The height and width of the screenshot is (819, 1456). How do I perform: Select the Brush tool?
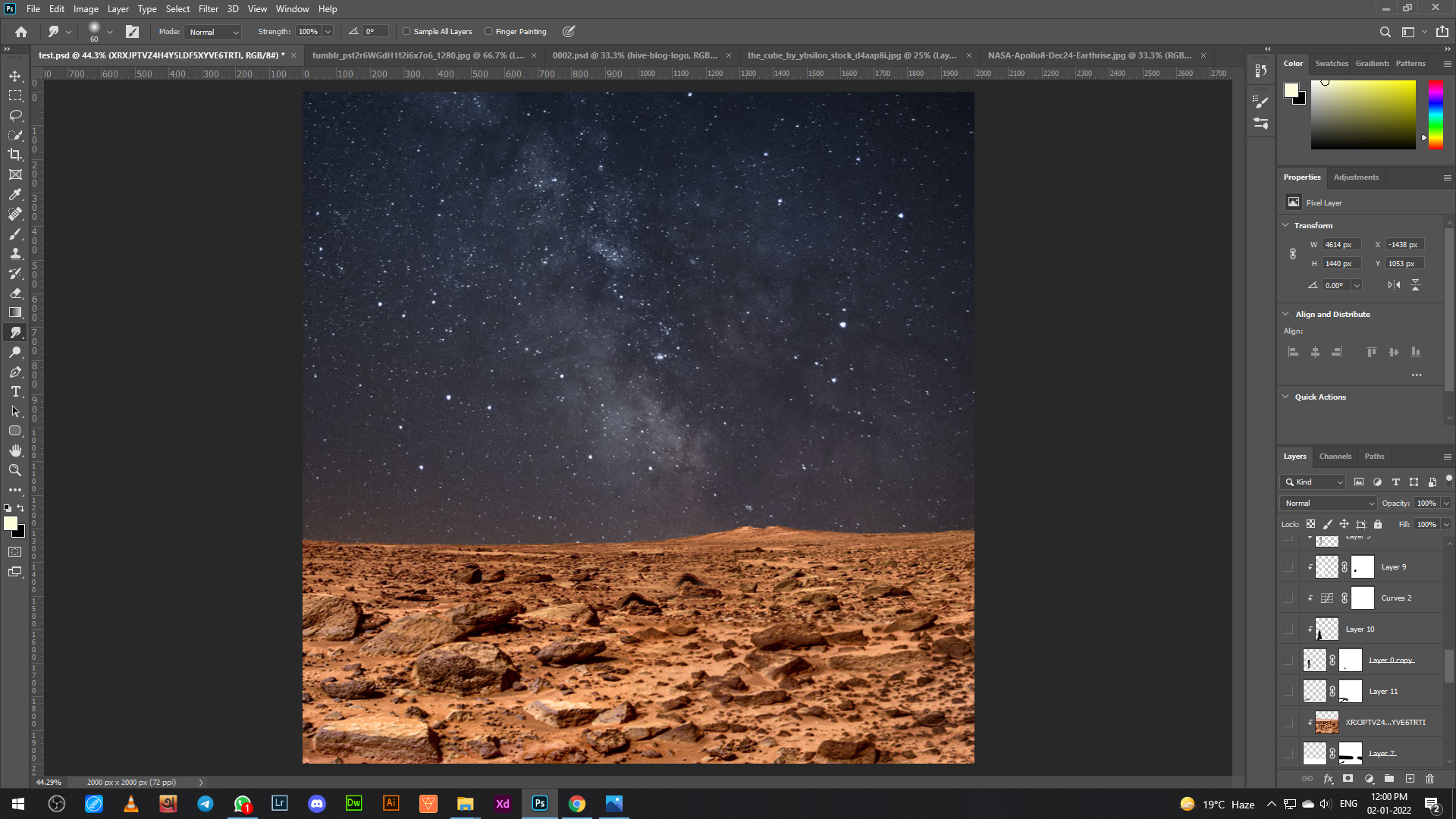(15, 234)
